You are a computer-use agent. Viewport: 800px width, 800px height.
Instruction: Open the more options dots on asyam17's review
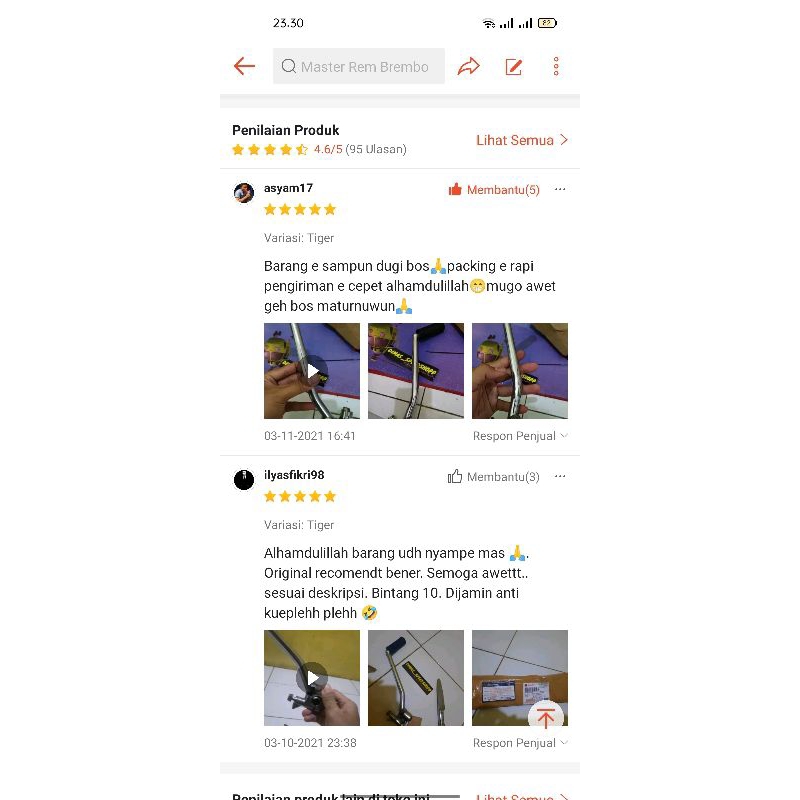point(560,189)
